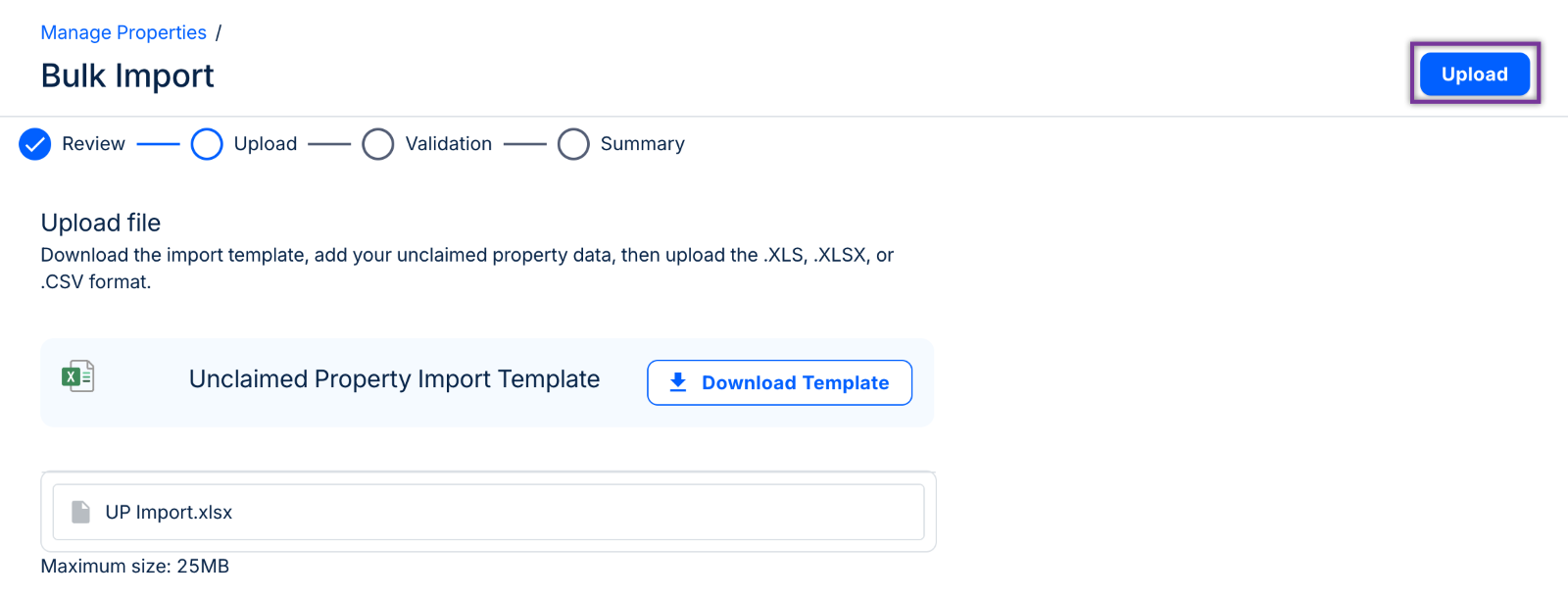Click the Unclaimed Property Import Template title
Screen dimensions: 1568x597
394,379
